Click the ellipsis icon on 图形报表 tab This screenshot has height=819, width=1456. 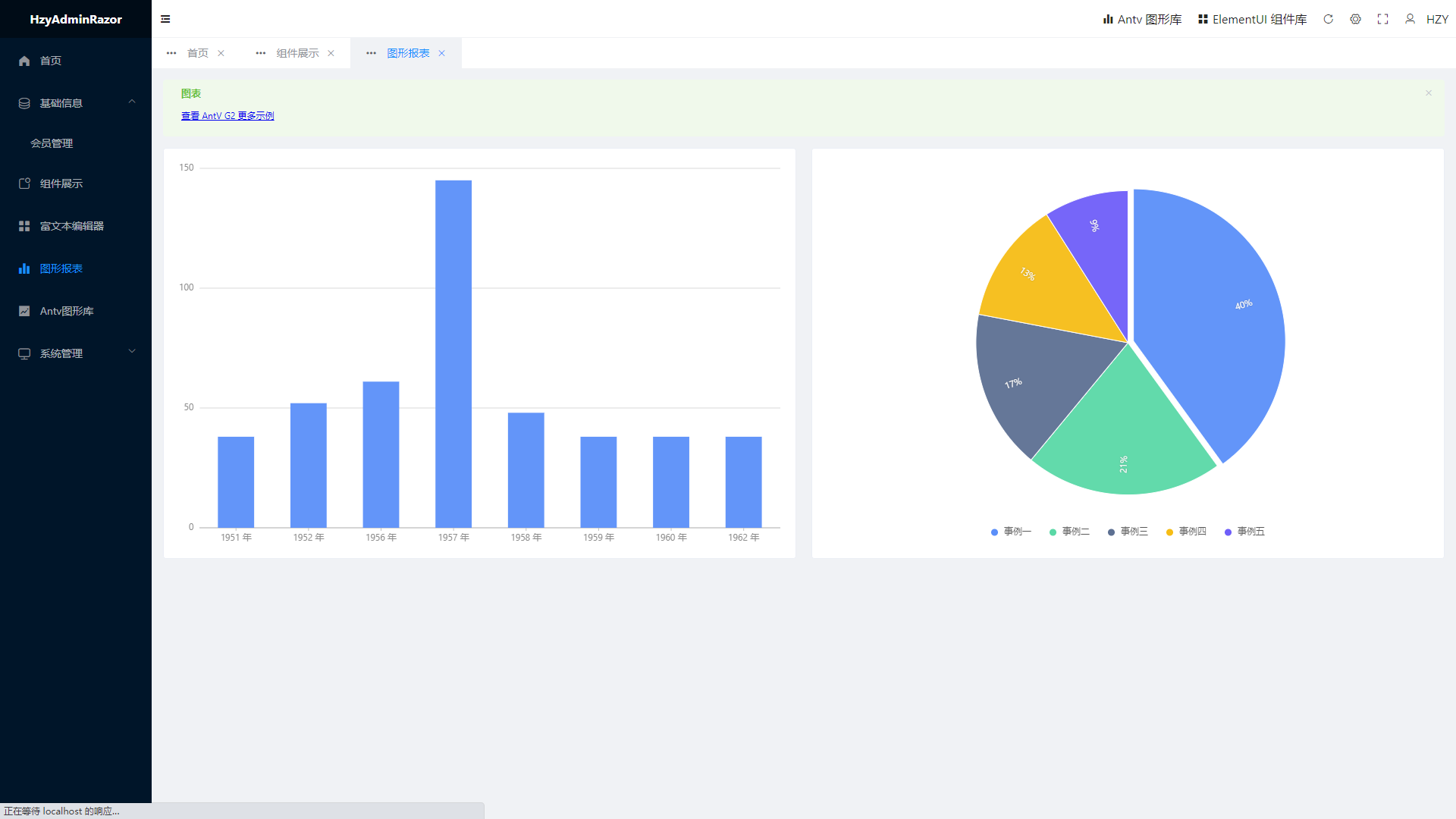[x=372, y=53]
